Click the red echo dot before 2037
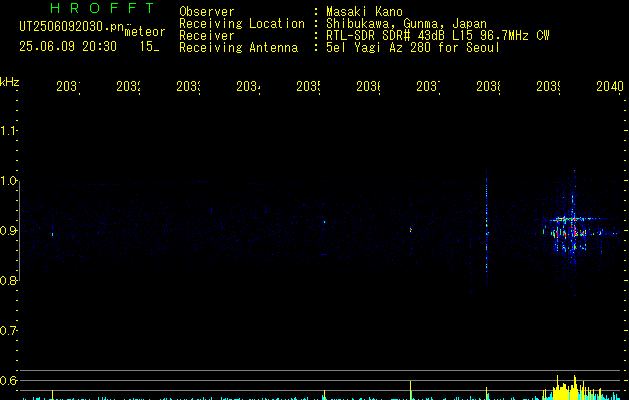 pos(410,229)
